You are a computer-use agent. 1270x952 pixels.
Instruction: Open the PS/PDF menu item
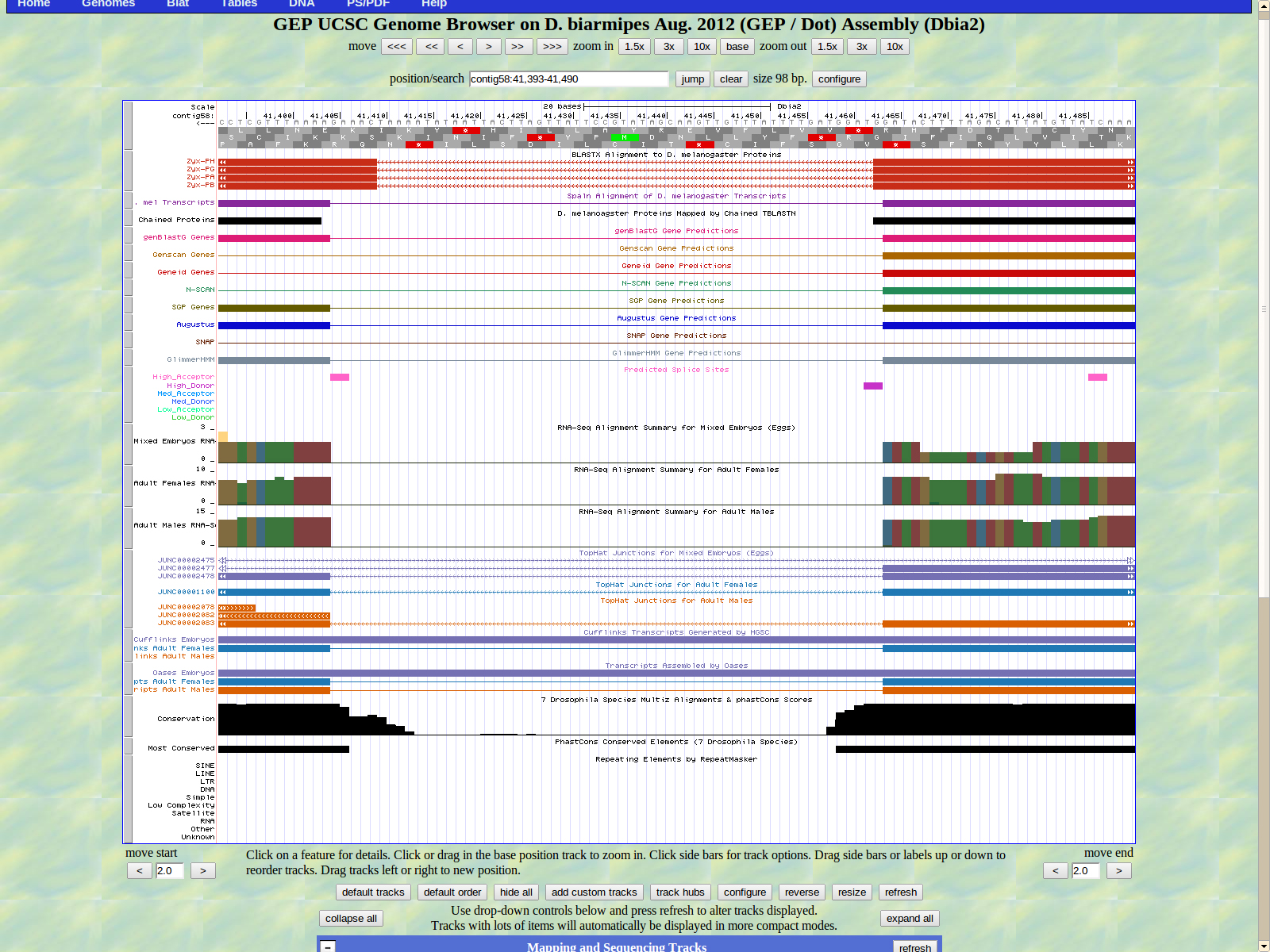368,3
